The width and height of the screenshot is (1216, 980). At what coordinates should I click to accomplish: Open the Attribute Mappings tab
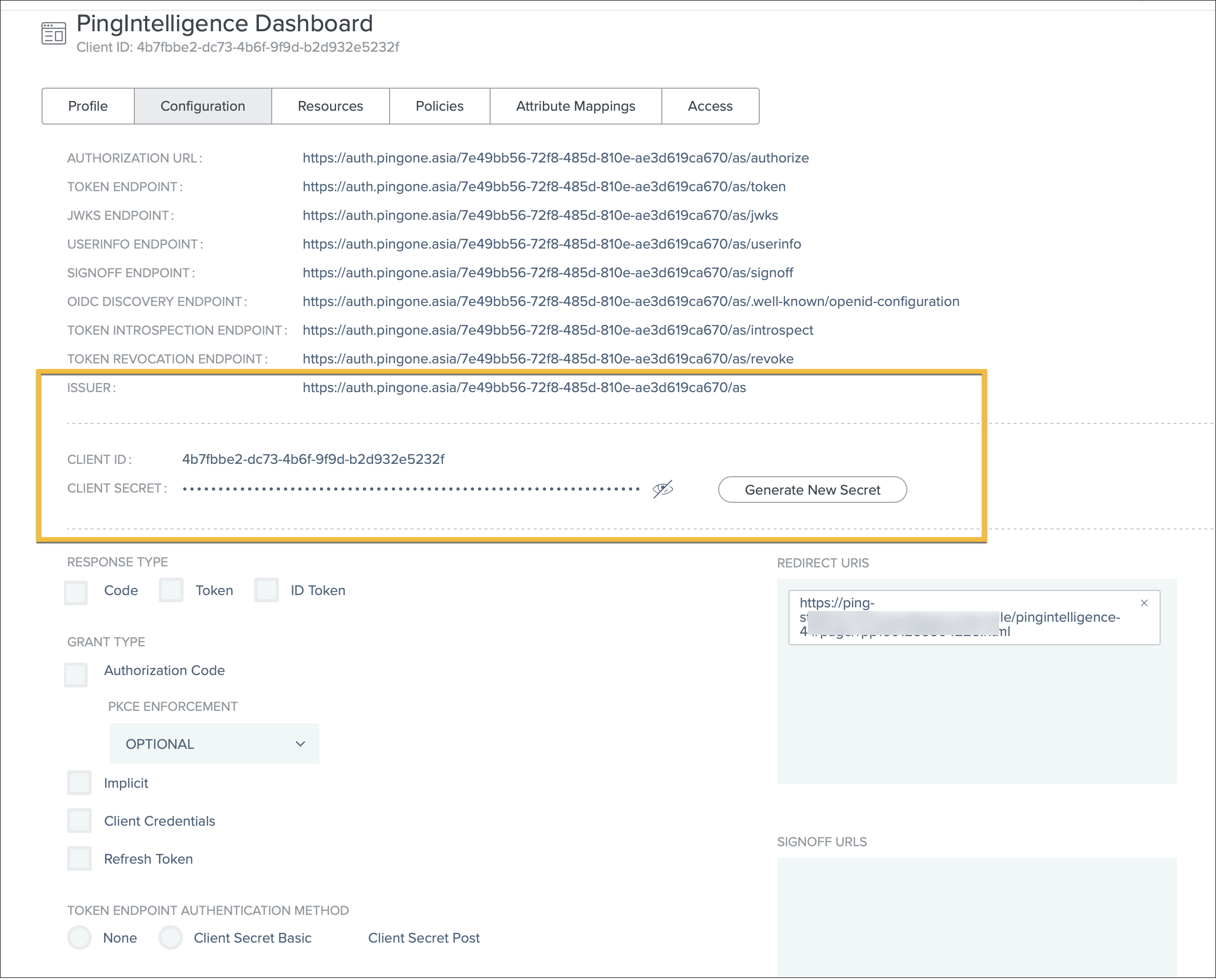(x=575, y=106)
